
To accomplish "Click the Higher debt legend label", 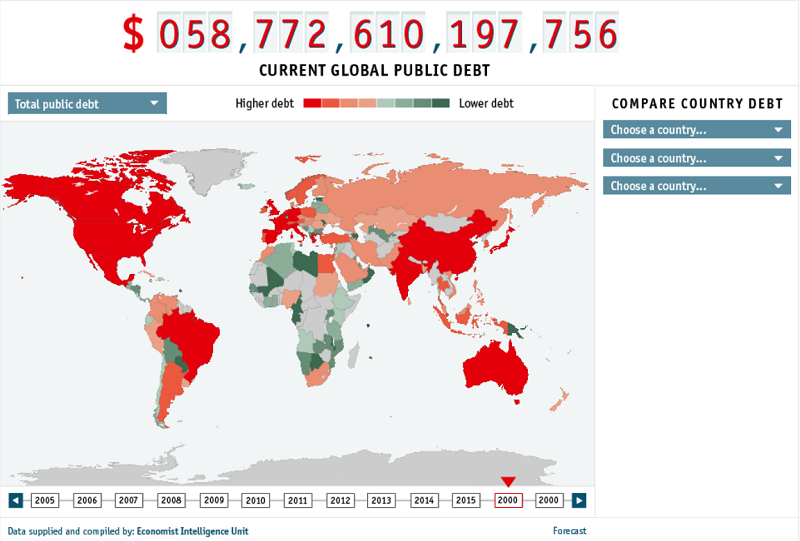I will click(x=264, y=103).
